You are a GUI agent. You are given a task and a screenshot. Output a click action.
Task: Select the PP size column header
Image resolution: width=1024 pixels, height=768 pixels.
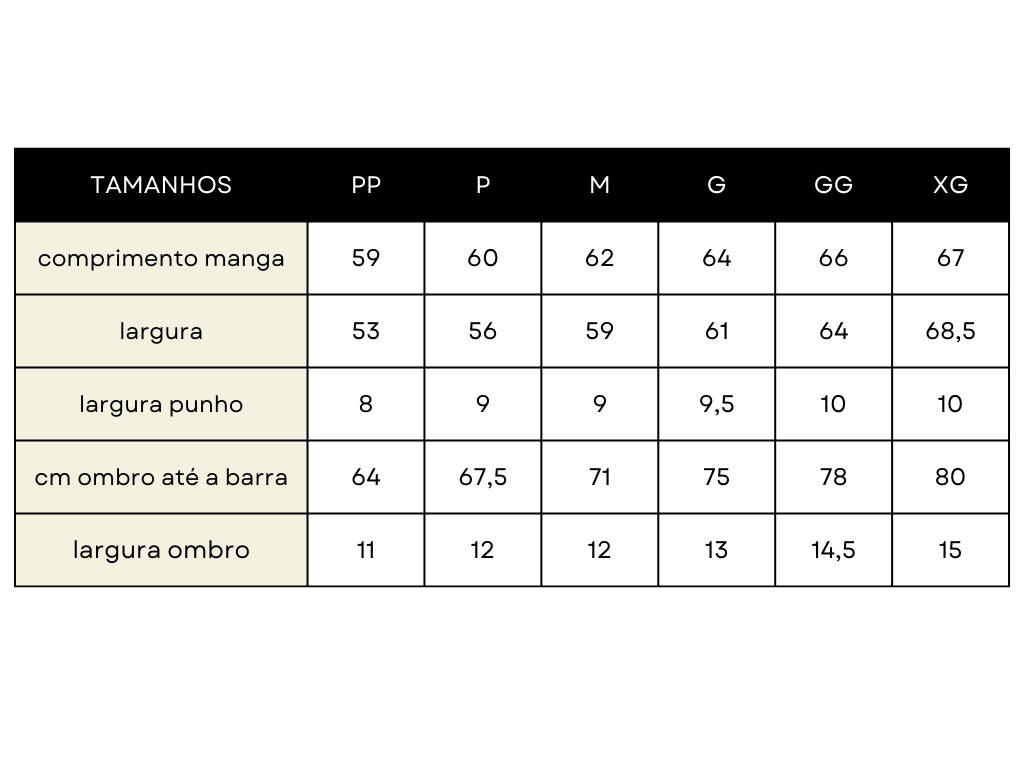click(366, 185)
